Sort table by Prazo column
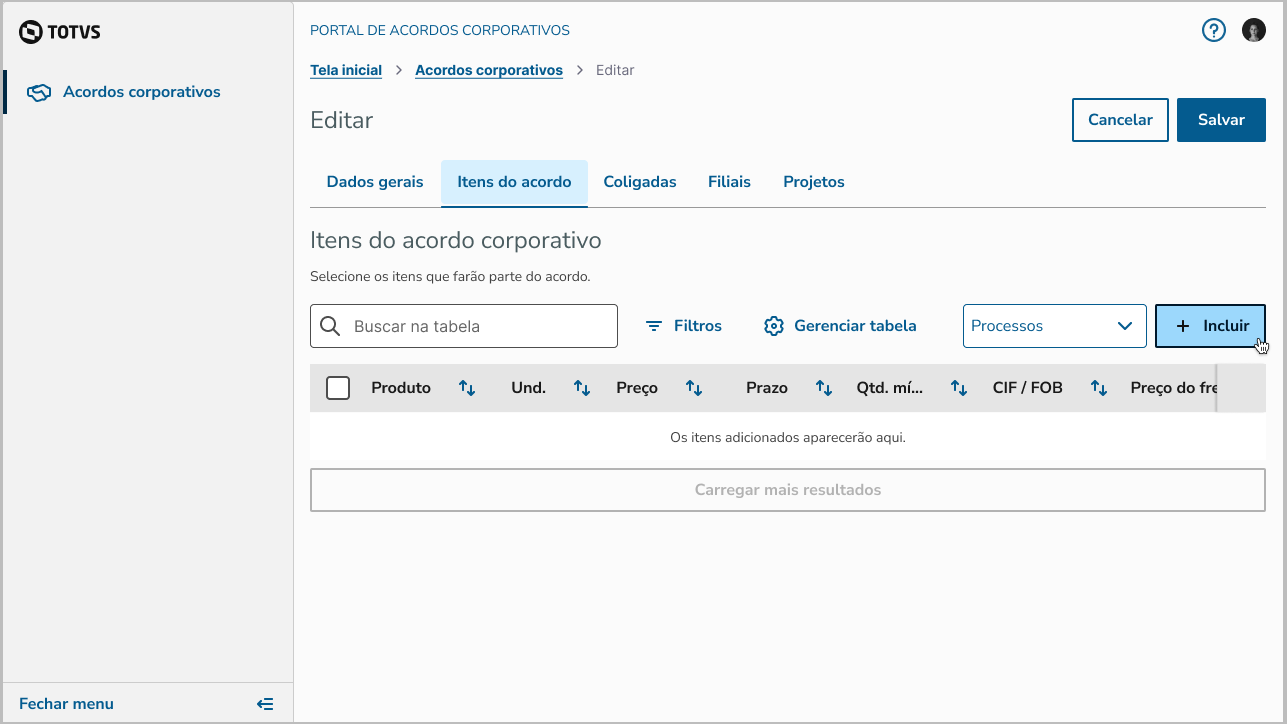1287x724 pixels. (824, 388)
